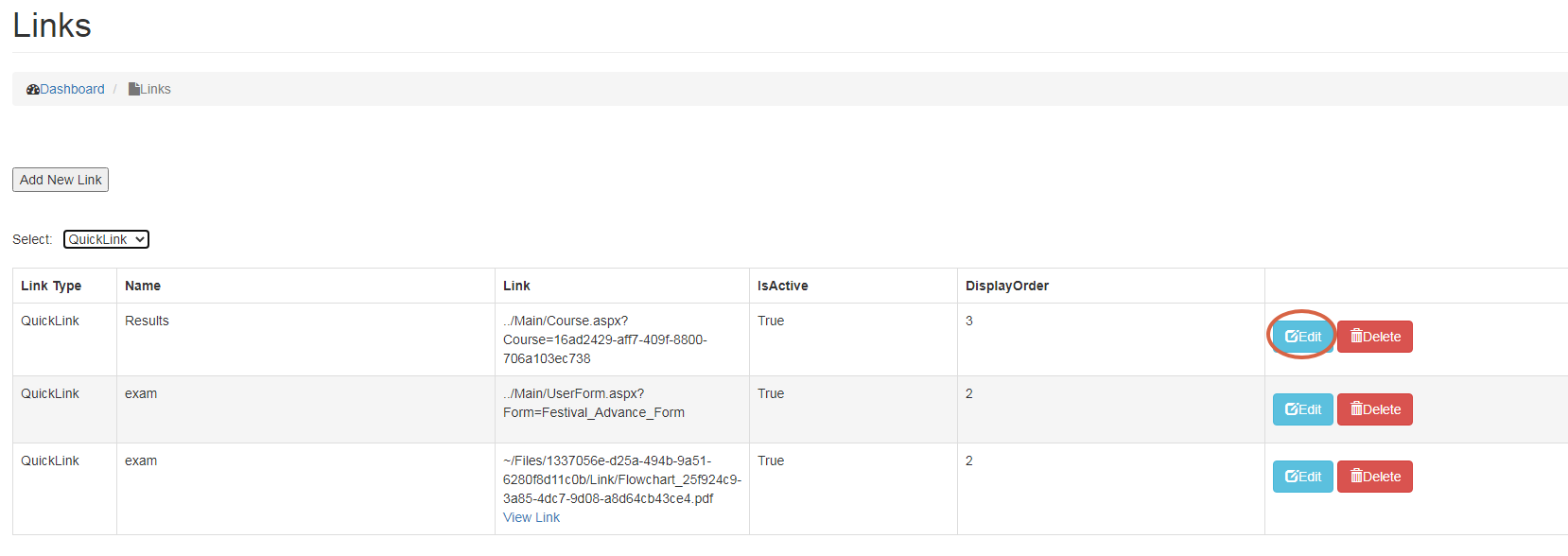Image resolution: width=1568 pixels, height=556 pixels.
Task: Click the pencil icon for Results row
Action: click(x=1291, y=337)
